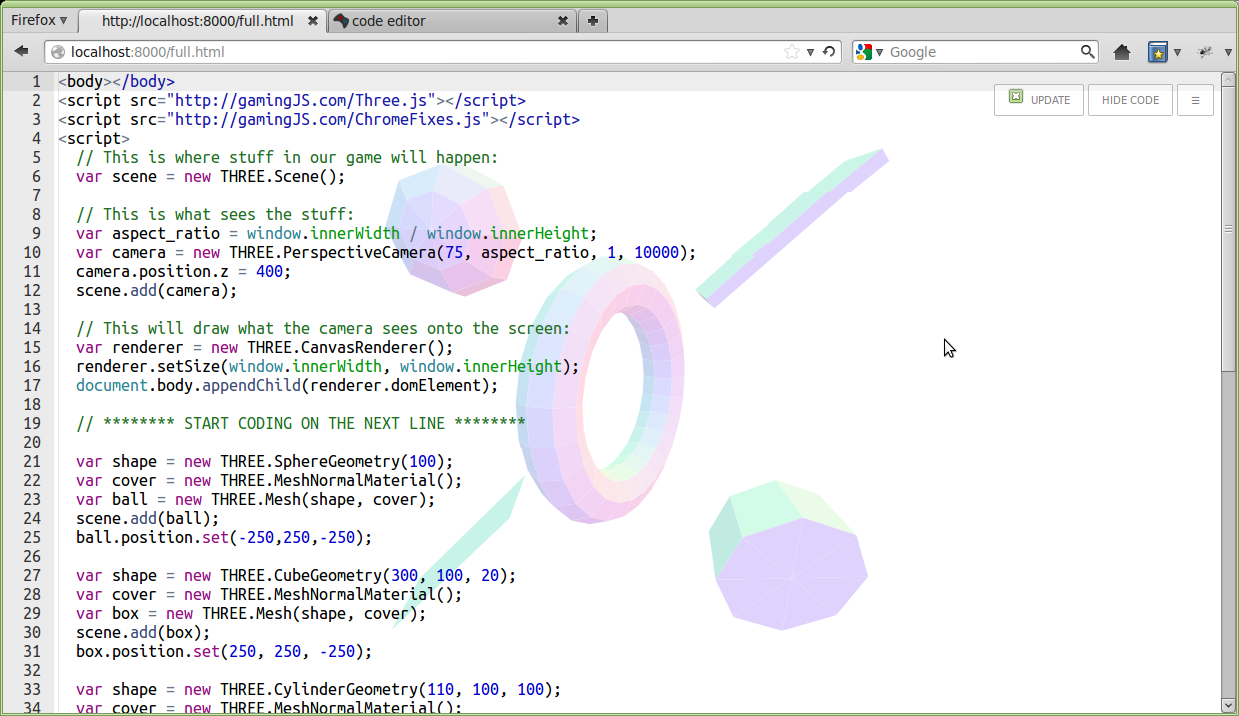The image size is (1239, 716).
Task: Click the HIDE CODE button
Action: tap(1130, 100)
